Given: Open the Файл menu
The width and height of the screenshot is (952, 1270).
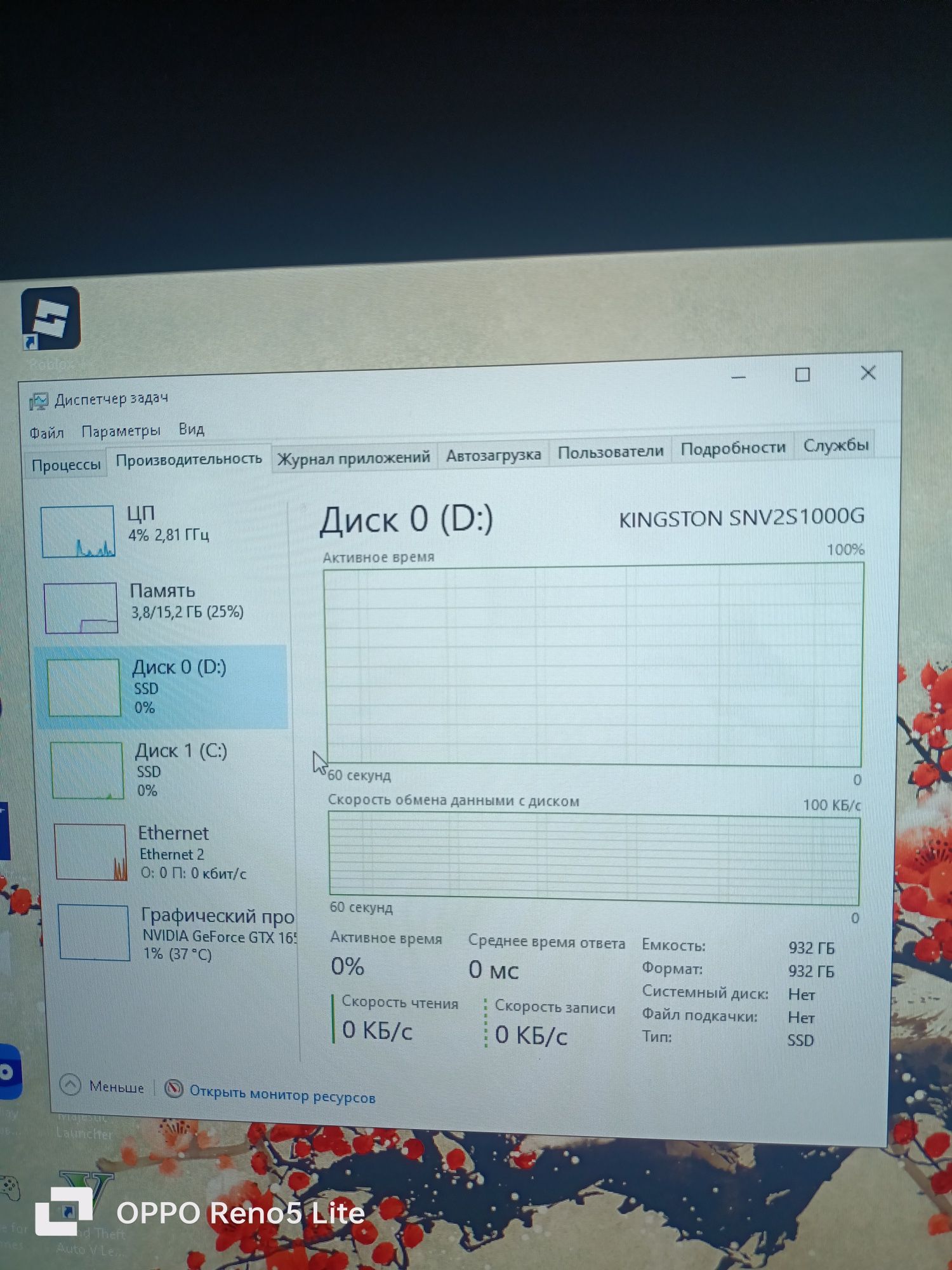Looking at the screenshot, I should pos(46,433).
